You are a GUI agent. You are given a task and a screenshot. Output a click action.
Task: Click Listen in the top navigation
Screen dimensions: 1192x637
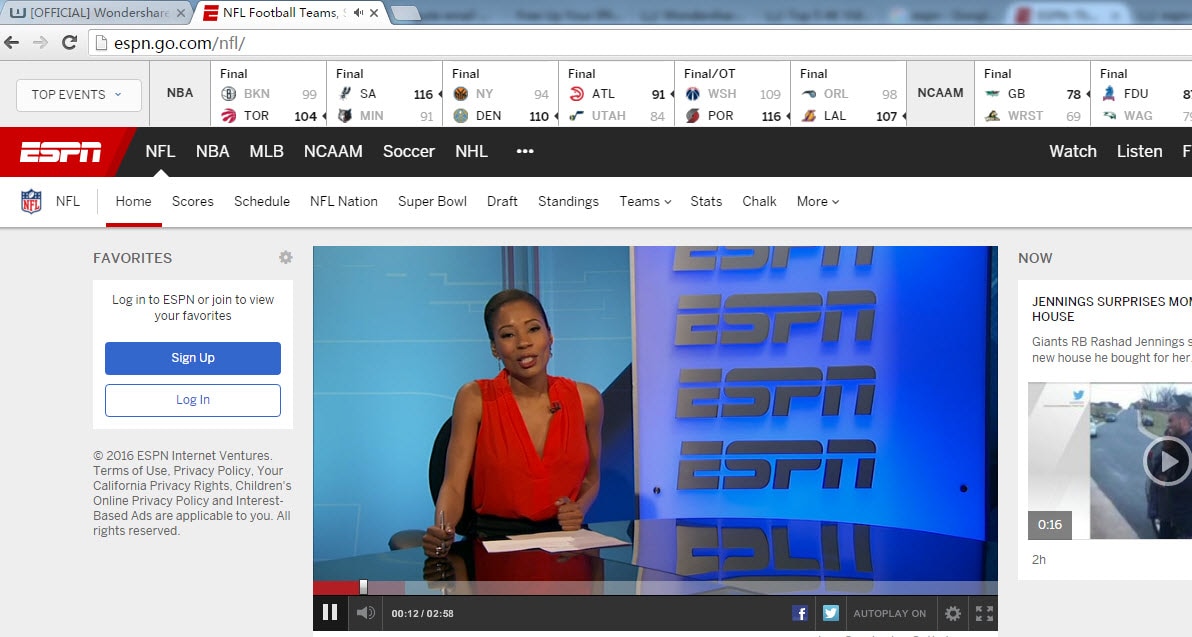coord(1139,151)
